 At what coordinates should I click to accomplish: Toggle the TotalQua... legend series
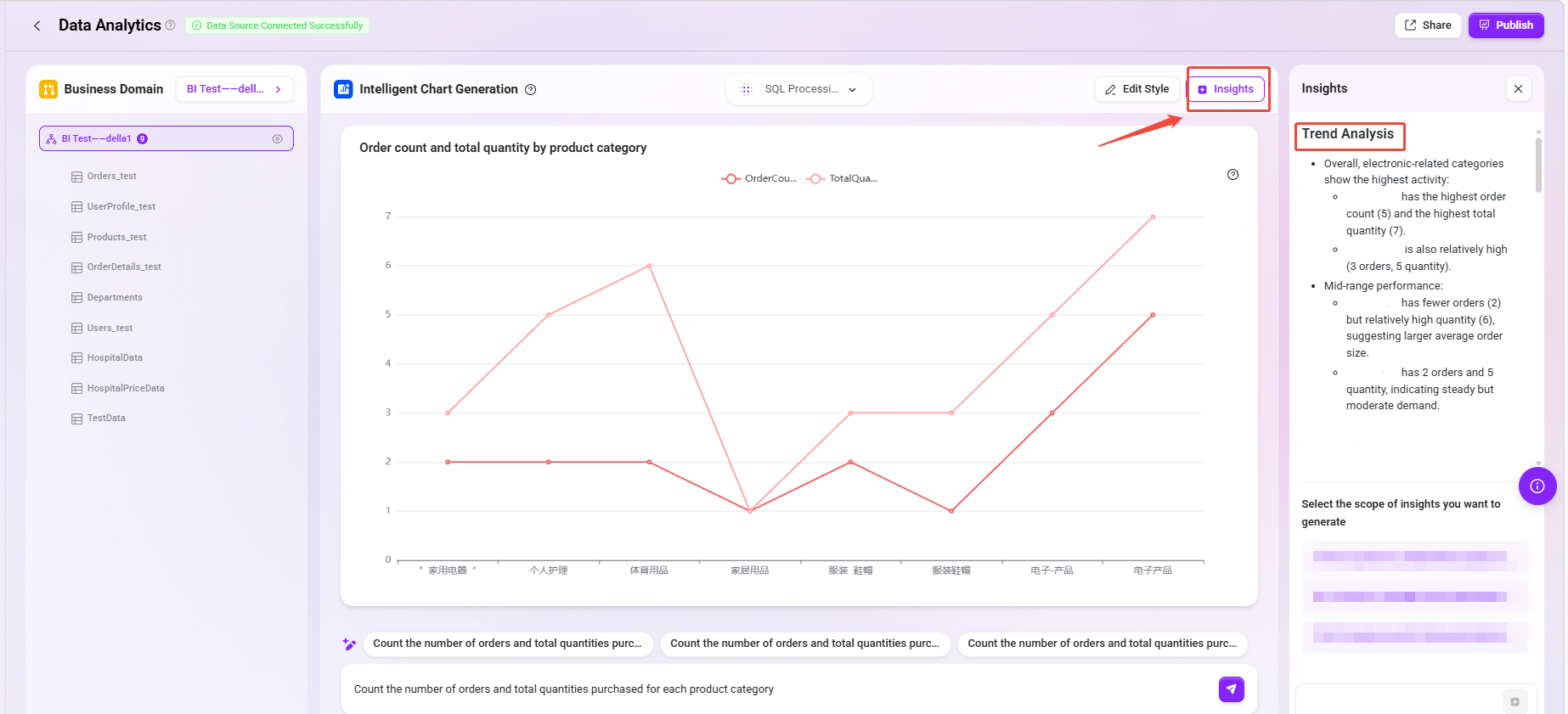click(842, 178)
